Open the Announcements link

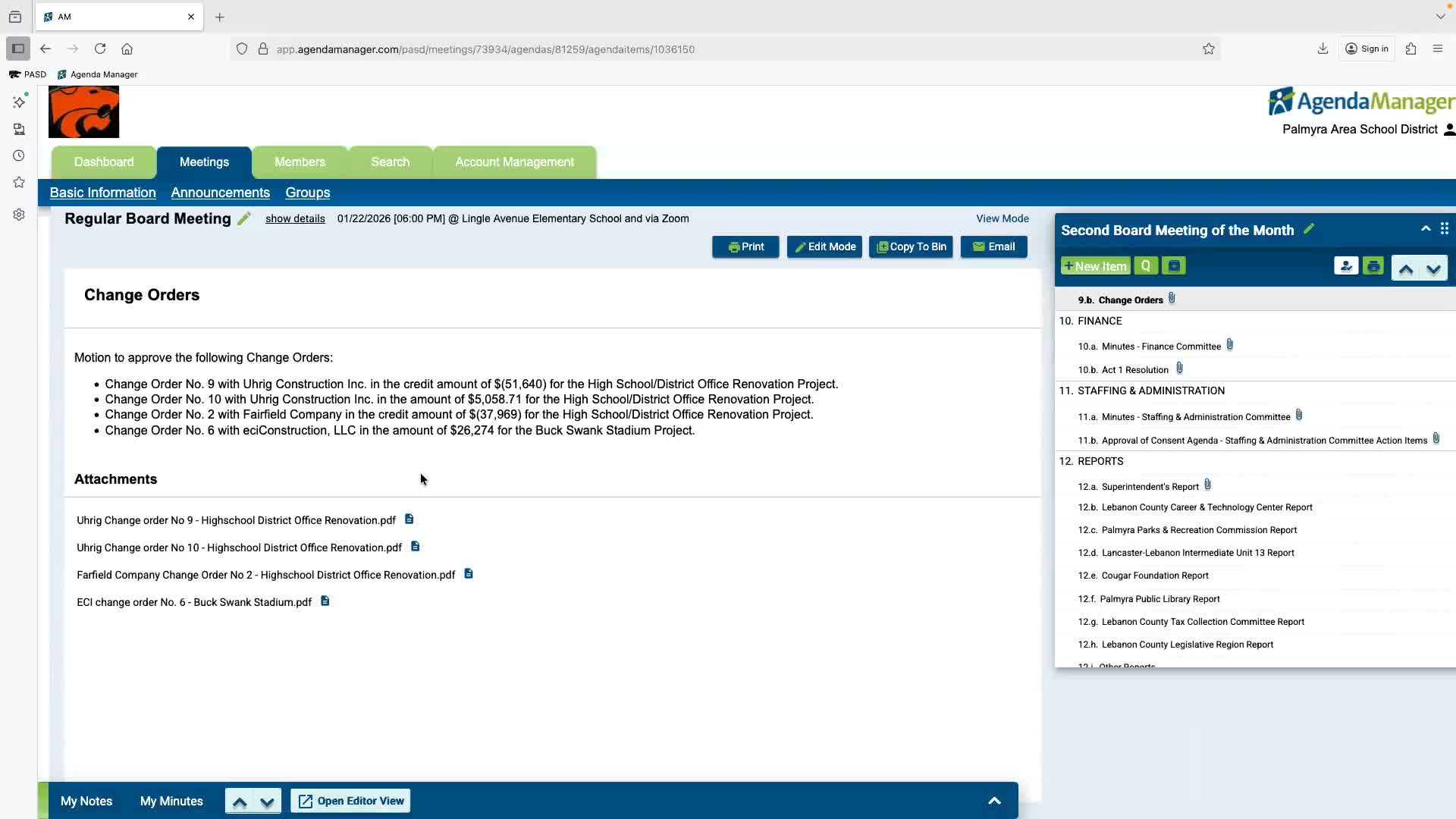point(220,193)
